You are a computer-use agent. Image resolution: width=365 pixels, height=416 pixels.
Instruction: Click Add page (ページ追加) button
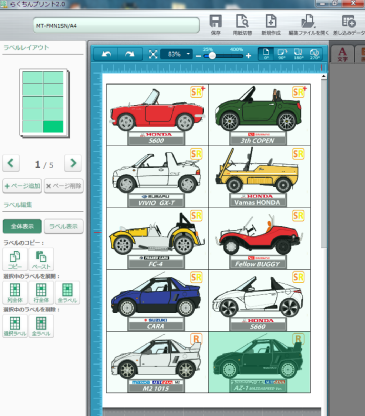22,186
